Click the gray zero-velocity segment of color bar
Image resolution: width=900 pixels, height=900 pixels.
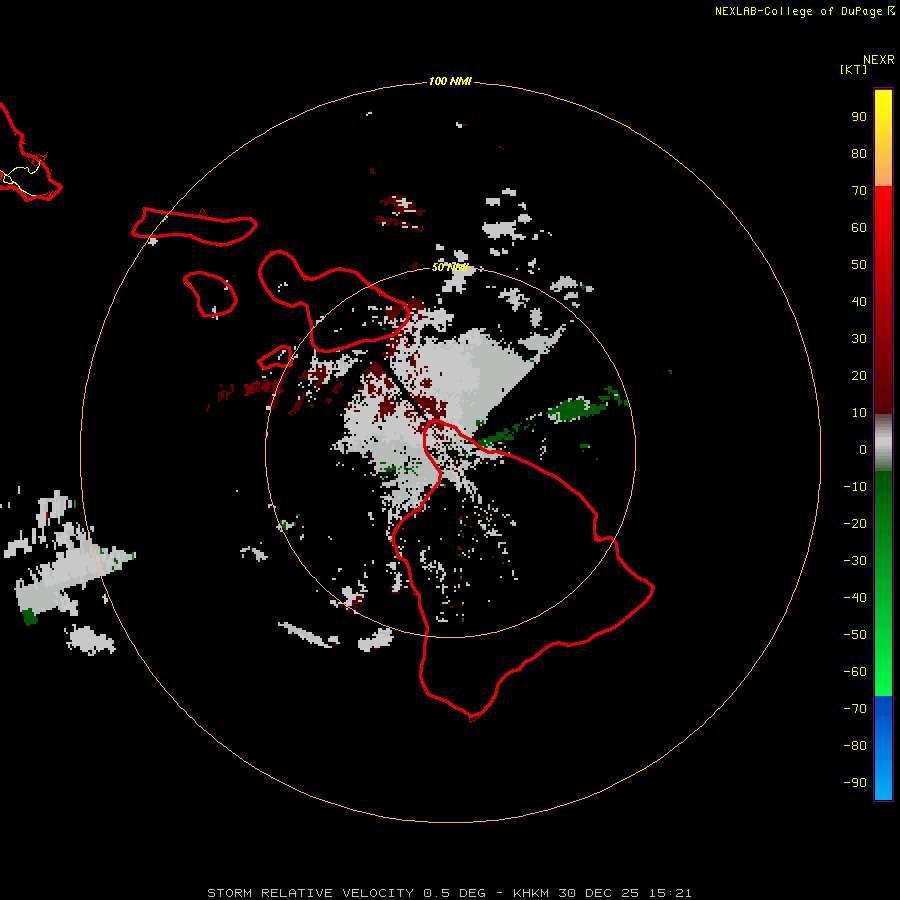tap(883, 443)
